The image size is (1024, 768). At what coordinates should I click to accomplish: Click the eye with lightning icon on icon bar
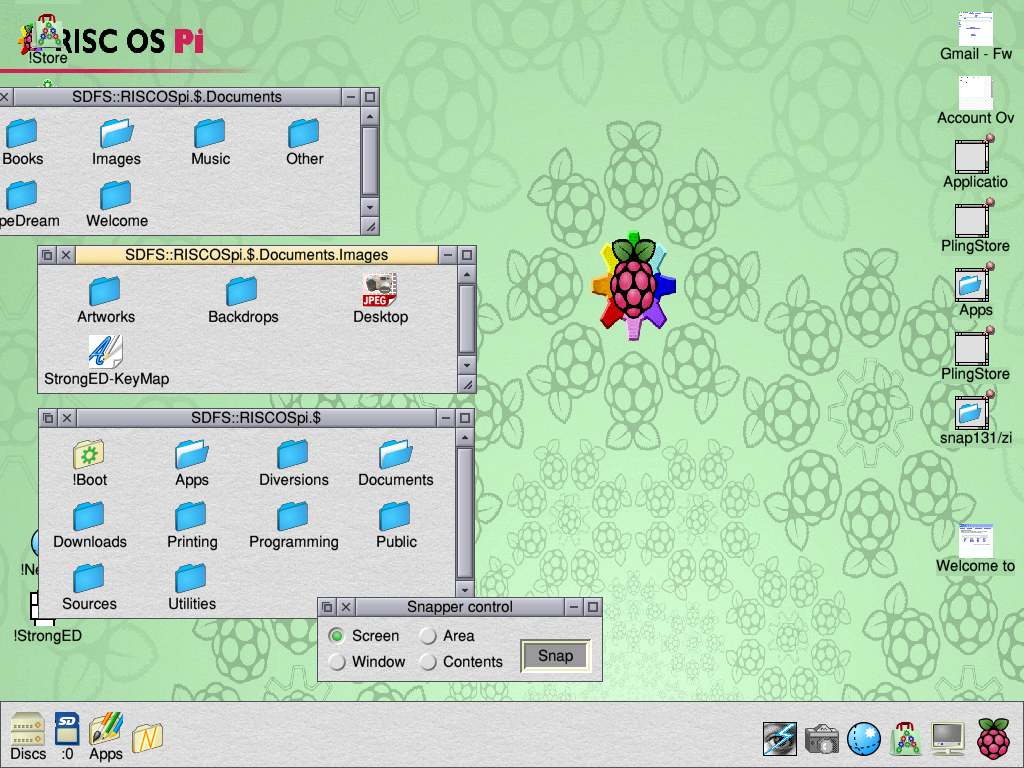780,739
